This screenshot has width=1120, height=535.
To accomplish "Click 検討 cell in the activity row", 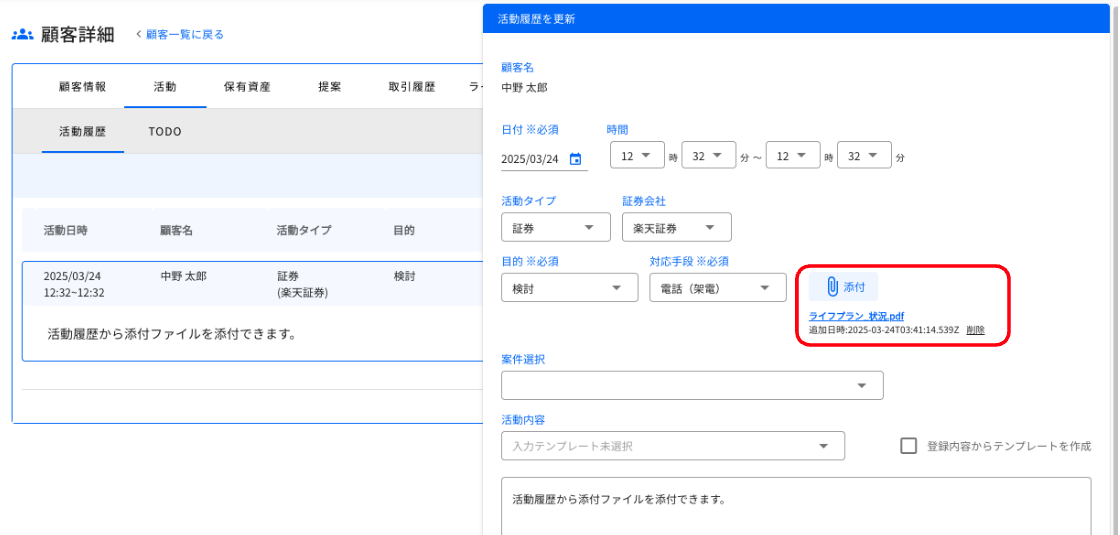I will pyautogui.click(x=404, y=276).
